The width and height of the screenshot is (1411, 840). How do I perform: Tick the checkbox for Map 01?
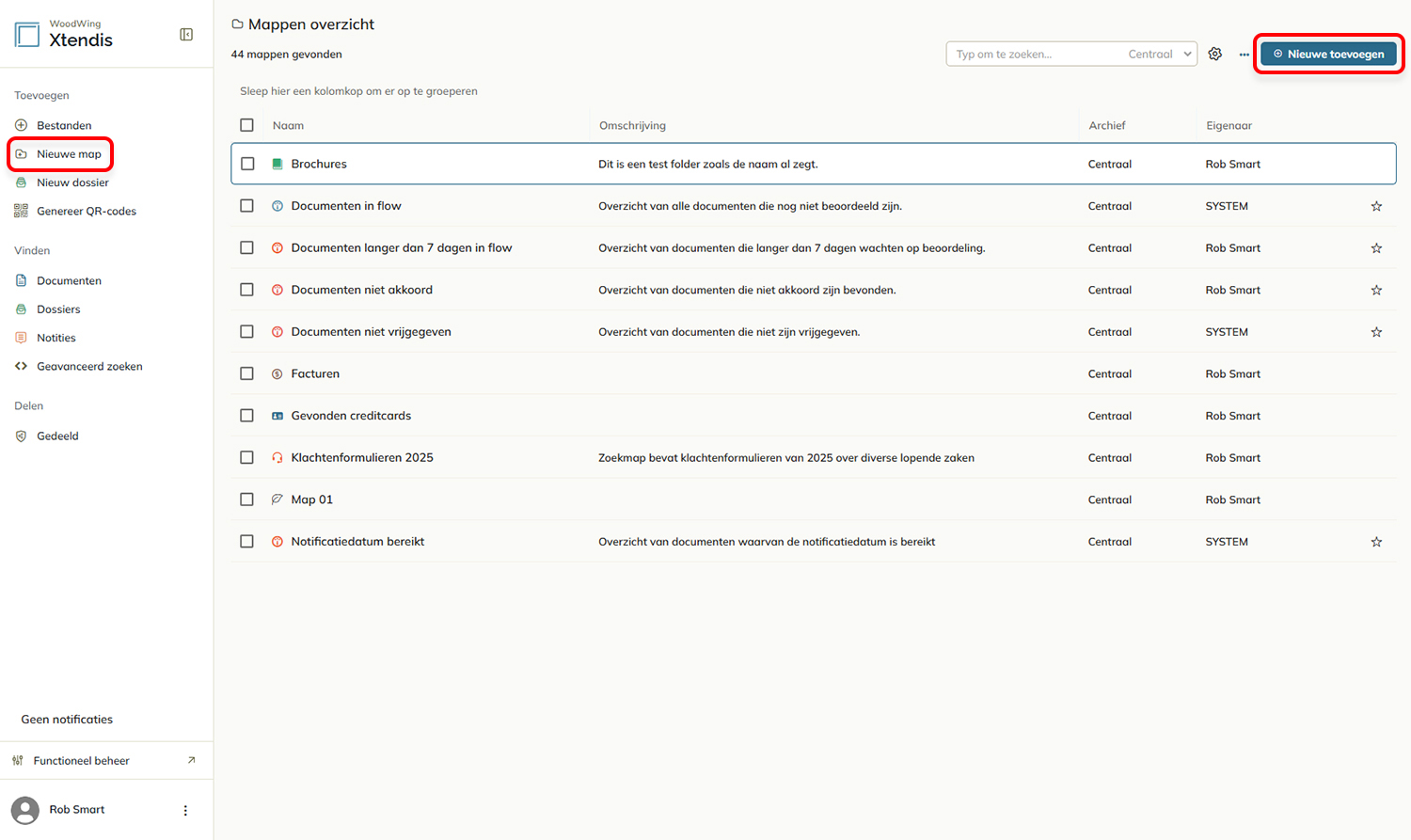pos(246,499)
